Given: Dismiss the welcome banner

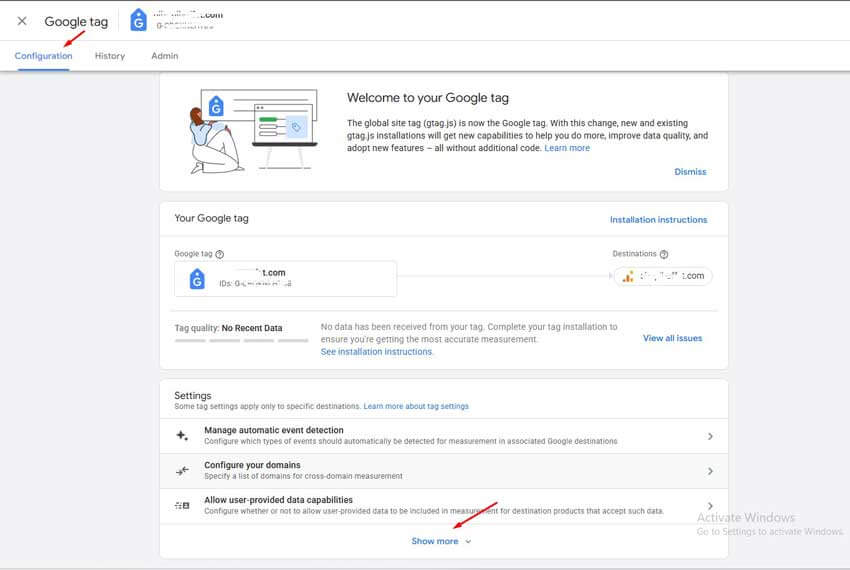Looking at the screenshot, I should pos(690,172).
